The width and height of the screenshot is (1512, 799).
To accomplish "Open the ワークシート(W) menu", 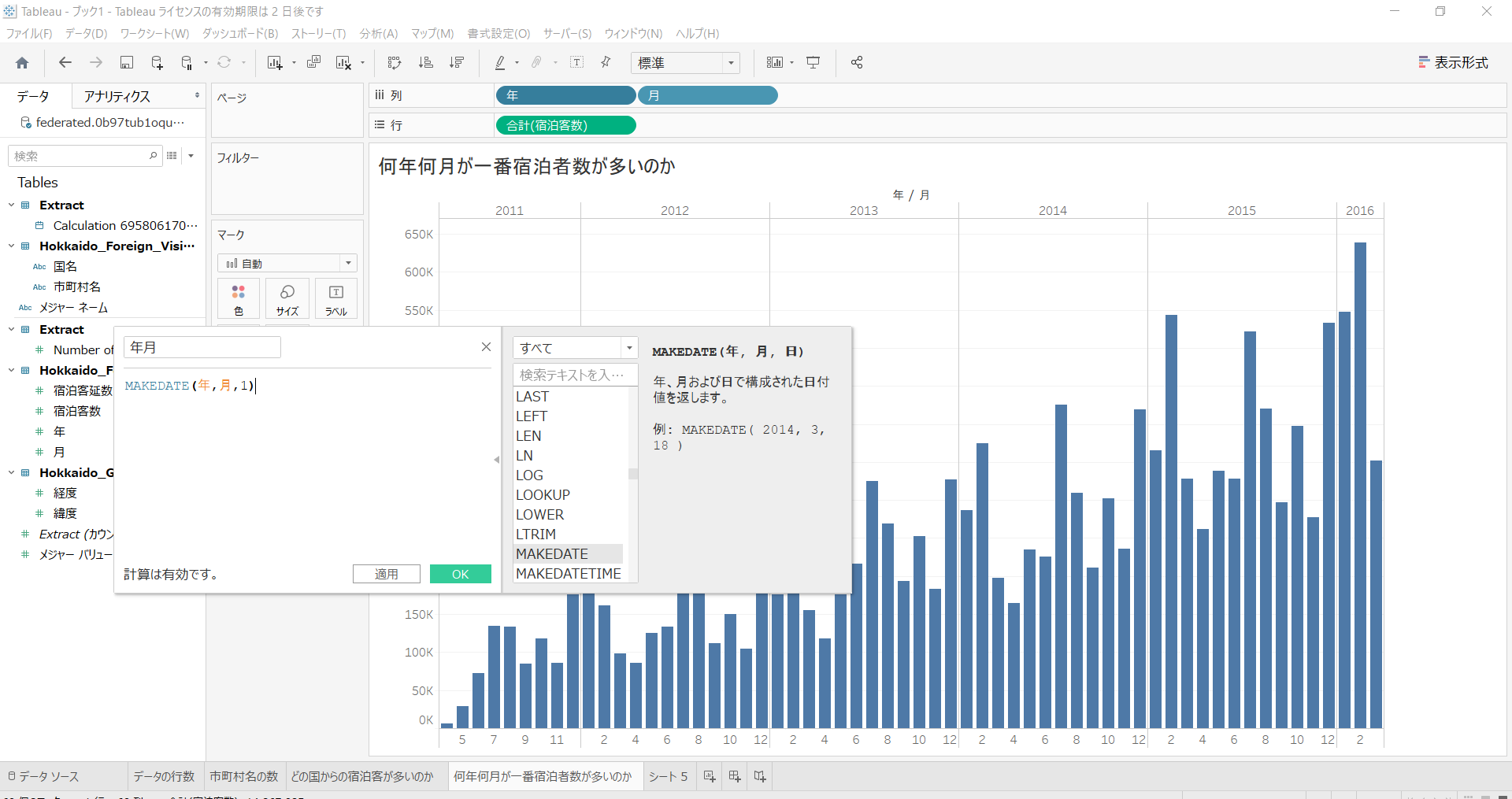I will [x=154, y=34].
